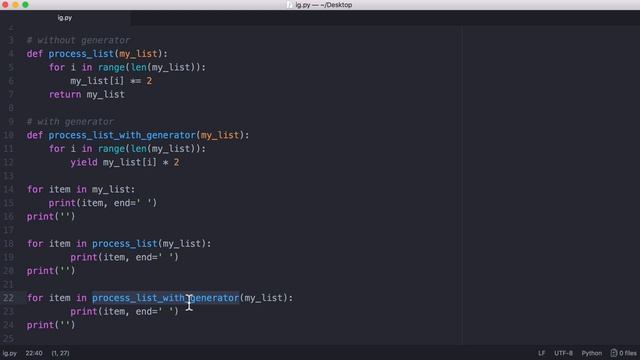Click 'process_list' call on line 18
Screen dimensions: 640x360
point(124,244)
